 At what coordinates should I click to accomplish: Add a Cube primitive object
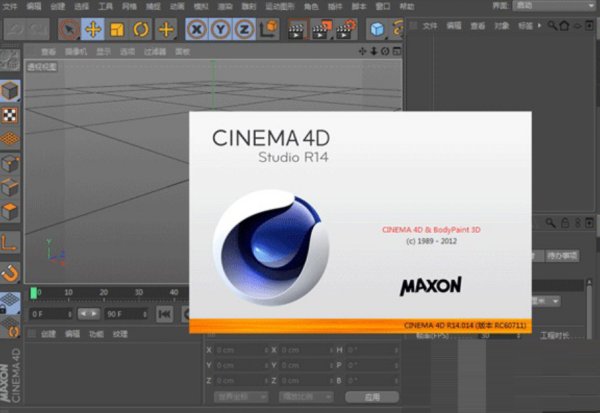[x=377, y=29]
